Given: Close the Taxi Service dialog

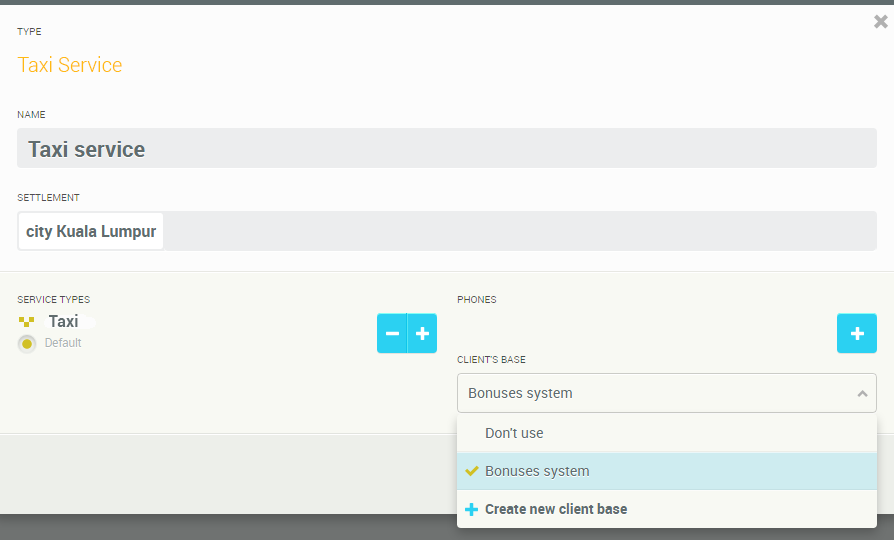Looking at the screenshot, I should (x=880, y=21).
